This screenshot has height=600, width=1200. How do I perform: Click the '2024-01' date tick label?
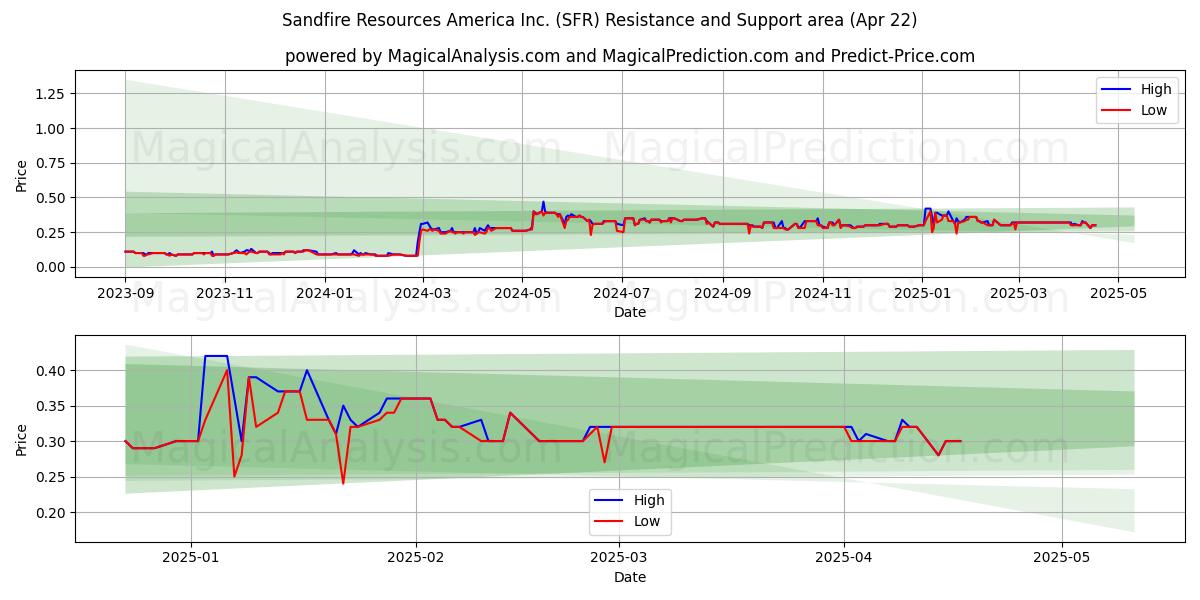click(x=325, y=294)
